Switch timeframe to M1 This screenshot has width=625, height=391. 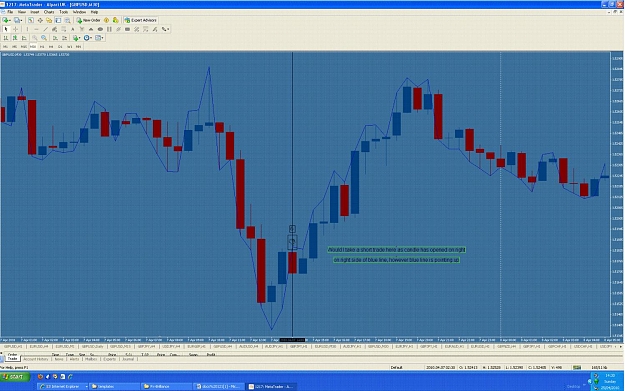pyautogui.click(x=5, y=47)
